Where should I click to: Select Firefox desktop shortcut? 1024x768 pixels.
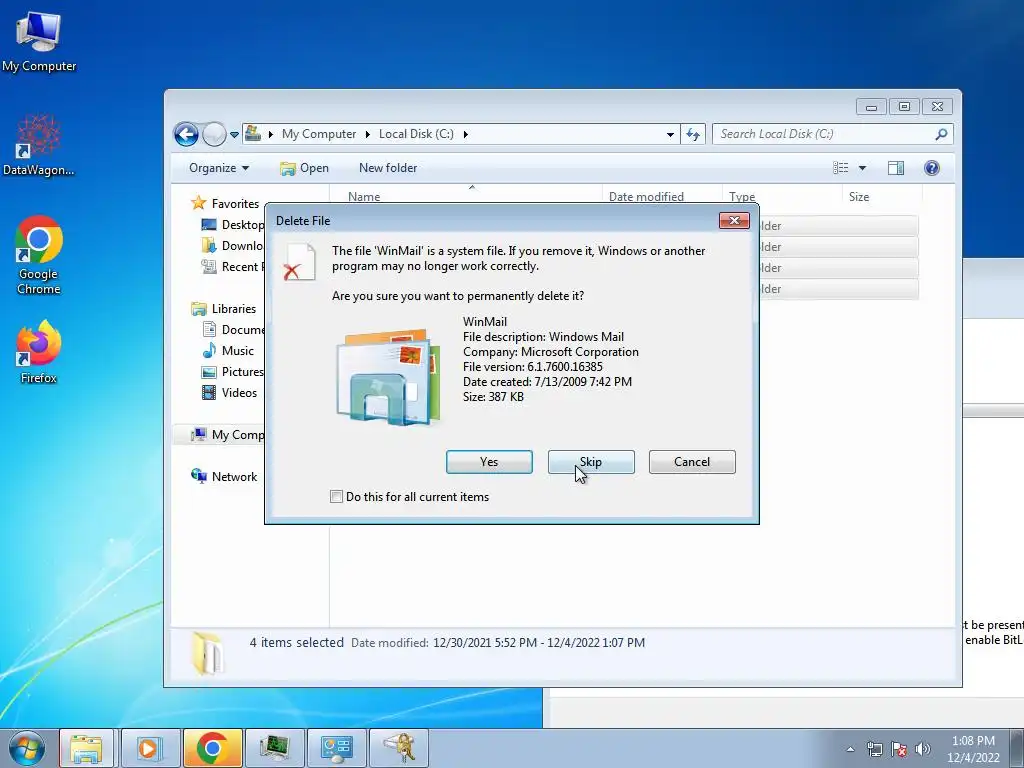[x=39, y=352]
